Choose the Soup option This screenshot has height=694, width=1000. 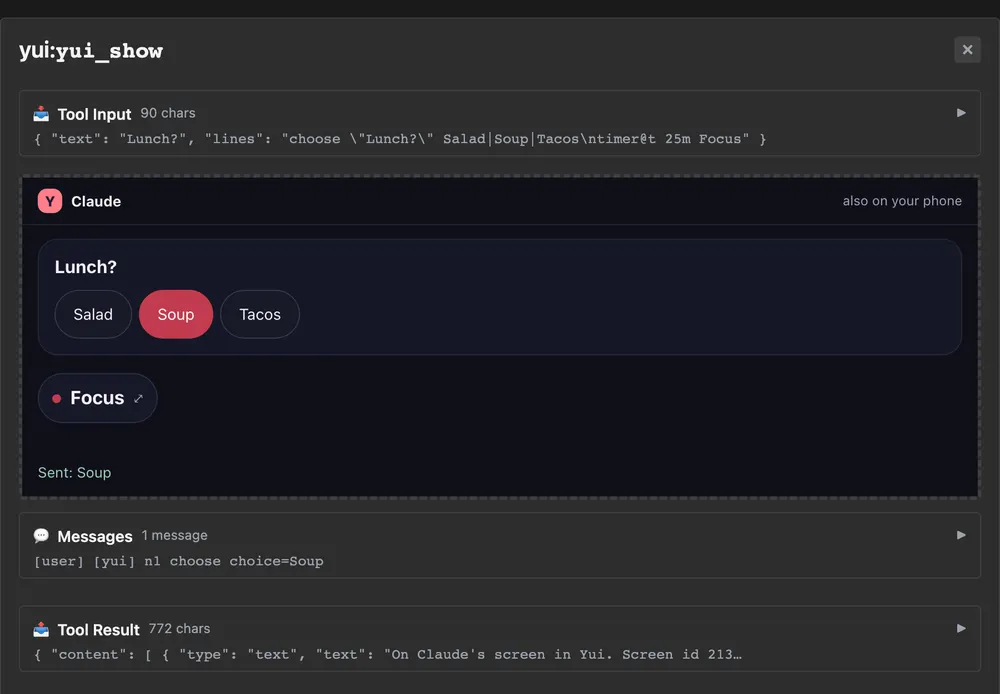pos(176,314)
